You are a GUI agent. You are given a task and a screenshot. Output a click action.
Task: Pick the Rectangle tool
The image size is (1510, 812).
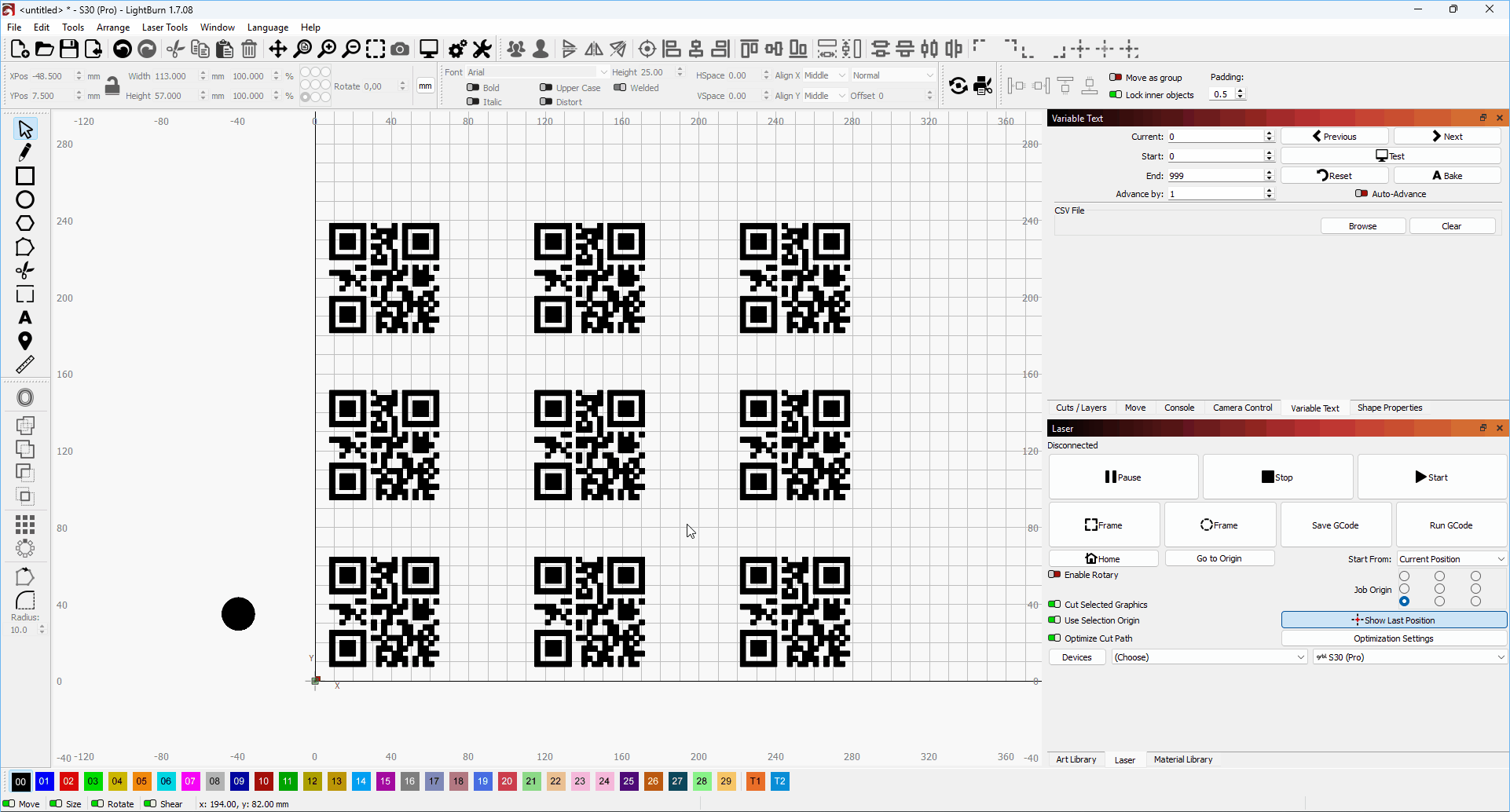(x=25, y=176)
